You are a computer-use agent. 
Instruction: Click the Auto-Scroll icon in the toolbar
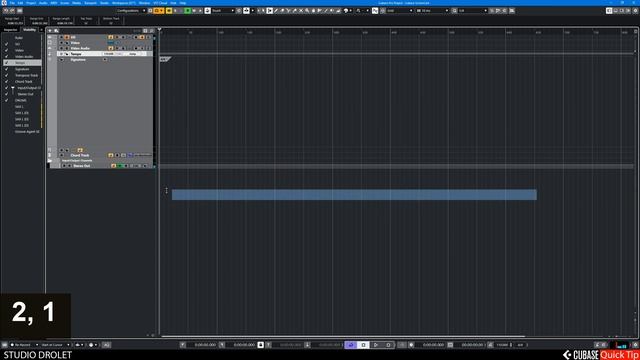click(x=246, y=11)
